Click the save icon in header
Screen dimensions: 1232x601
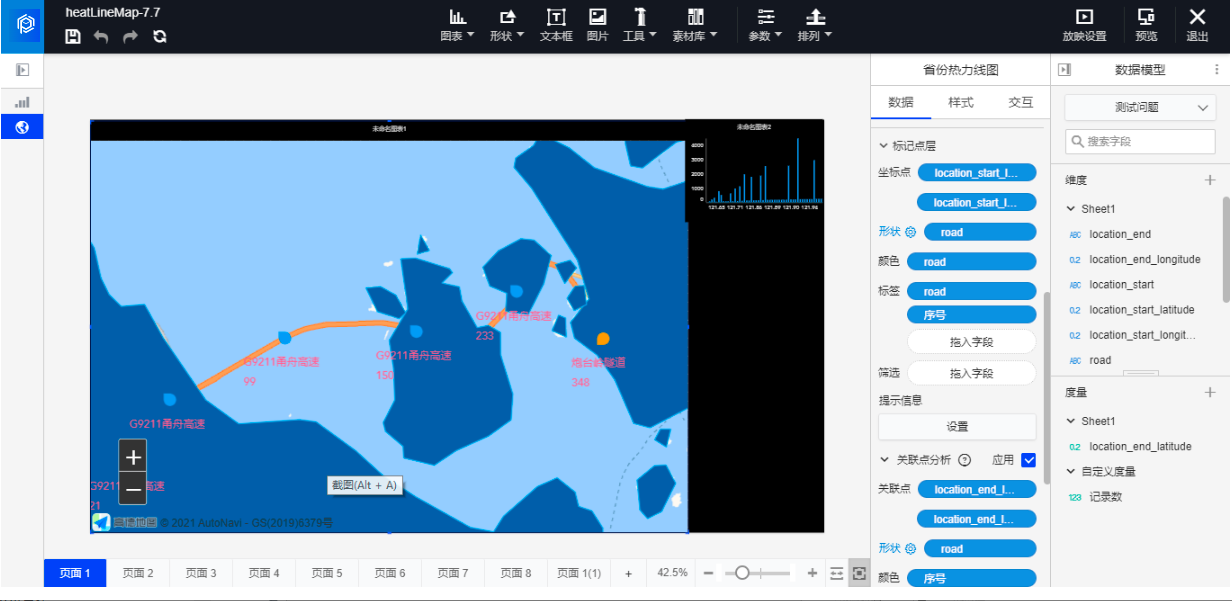pos(73,36)
